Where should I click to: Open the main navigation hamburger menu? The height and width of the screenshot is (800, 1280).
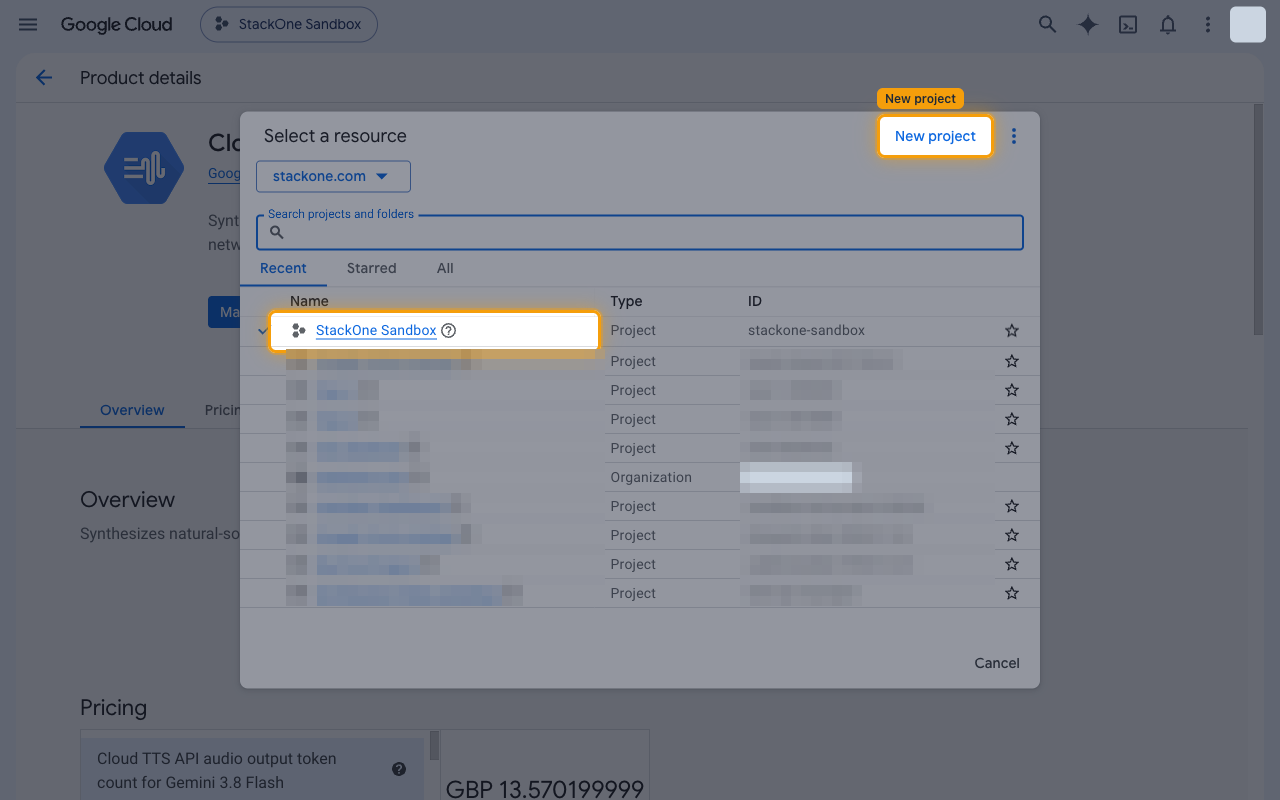(28, 24)
